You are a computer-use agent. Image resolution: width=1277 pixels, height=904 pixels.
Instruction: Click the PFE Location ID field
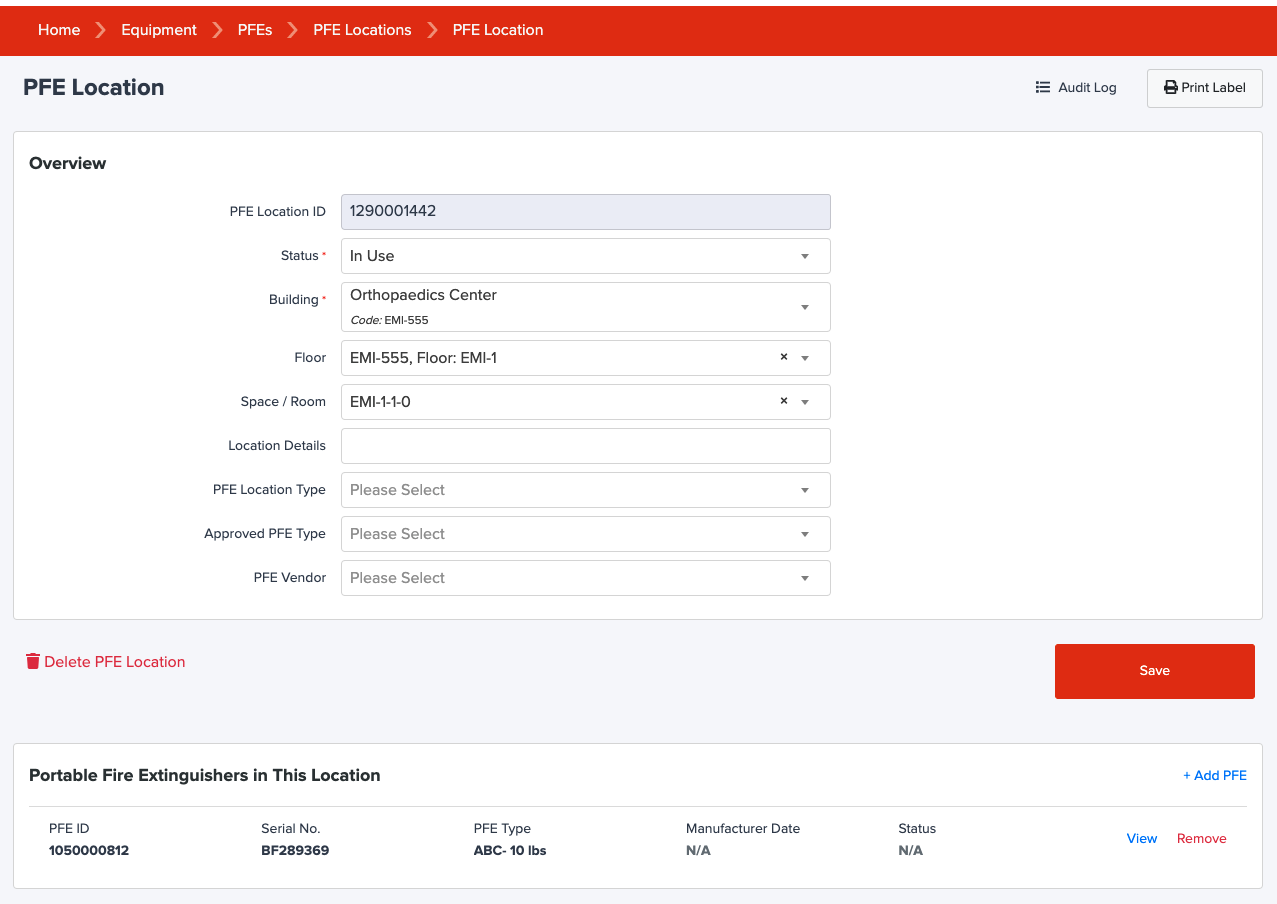586,212
